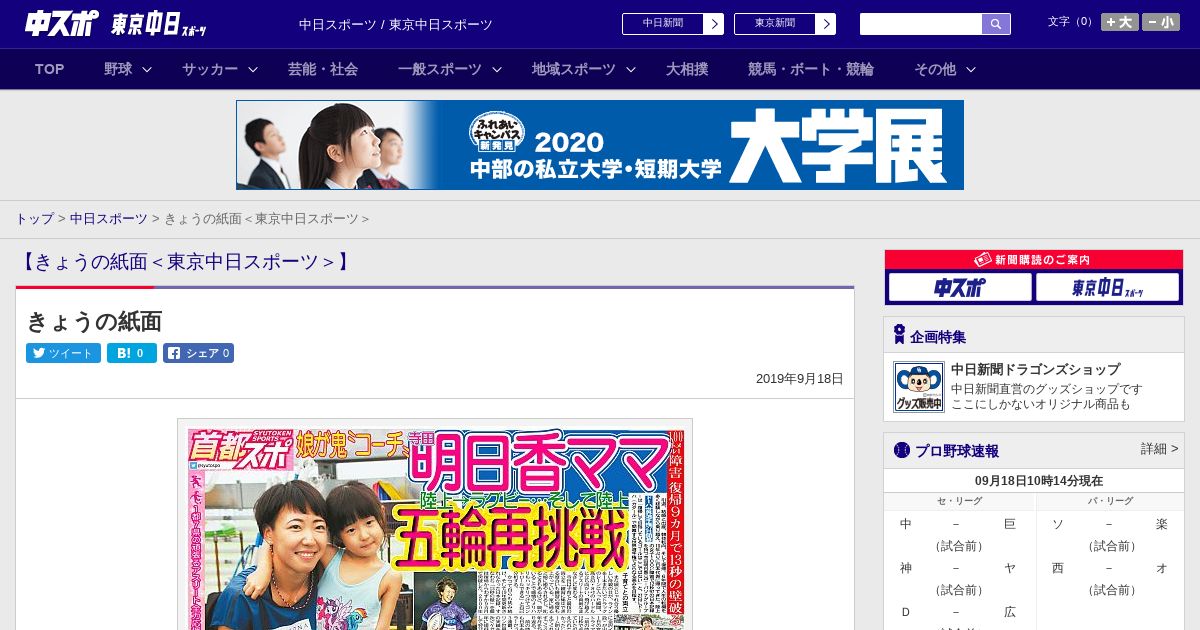The width and height of the screenshot is (1200, 630).
Task: Select the セ・リーグ column header
Action: (959, 500)
